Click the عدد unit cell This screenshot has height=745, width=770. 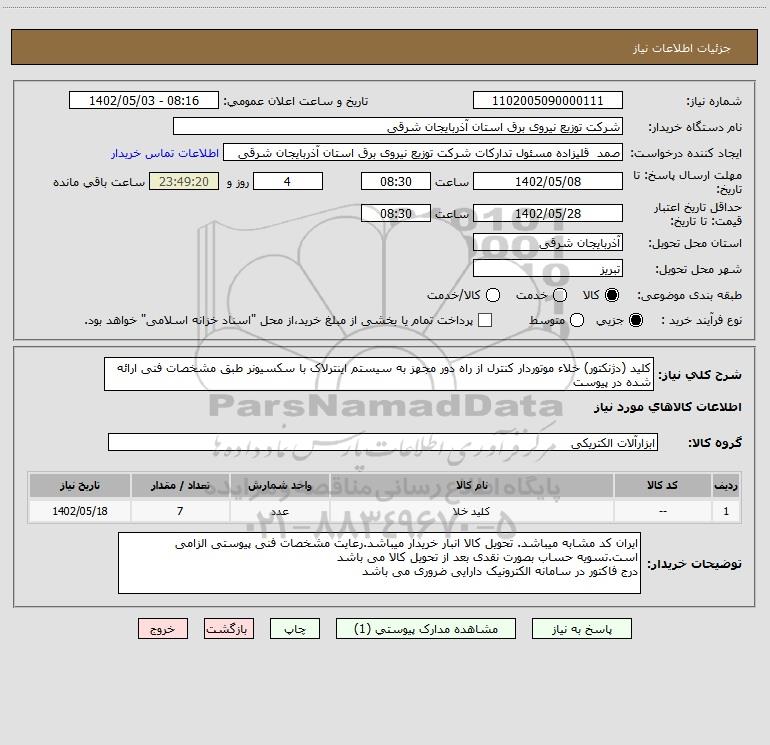click(x=279, y=511)
